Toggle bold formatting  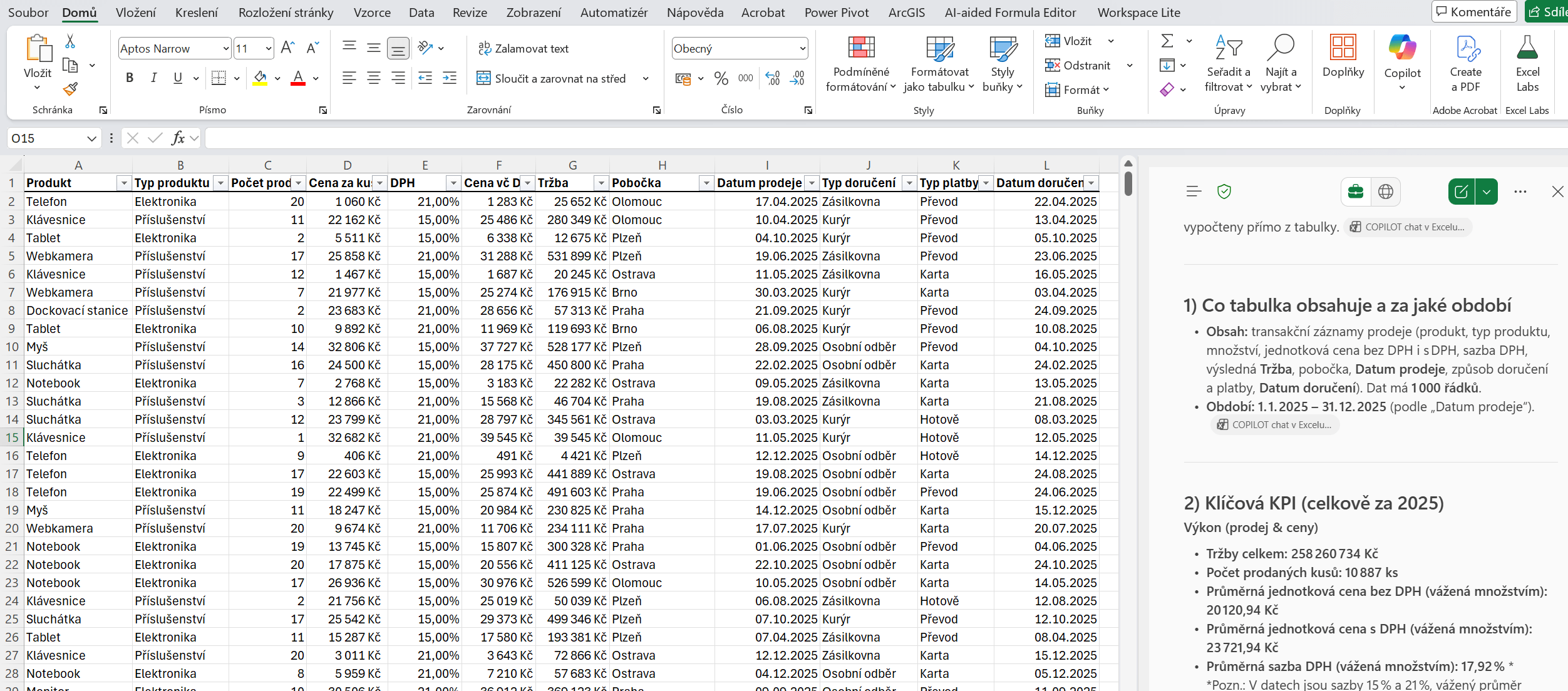[130, 78]
